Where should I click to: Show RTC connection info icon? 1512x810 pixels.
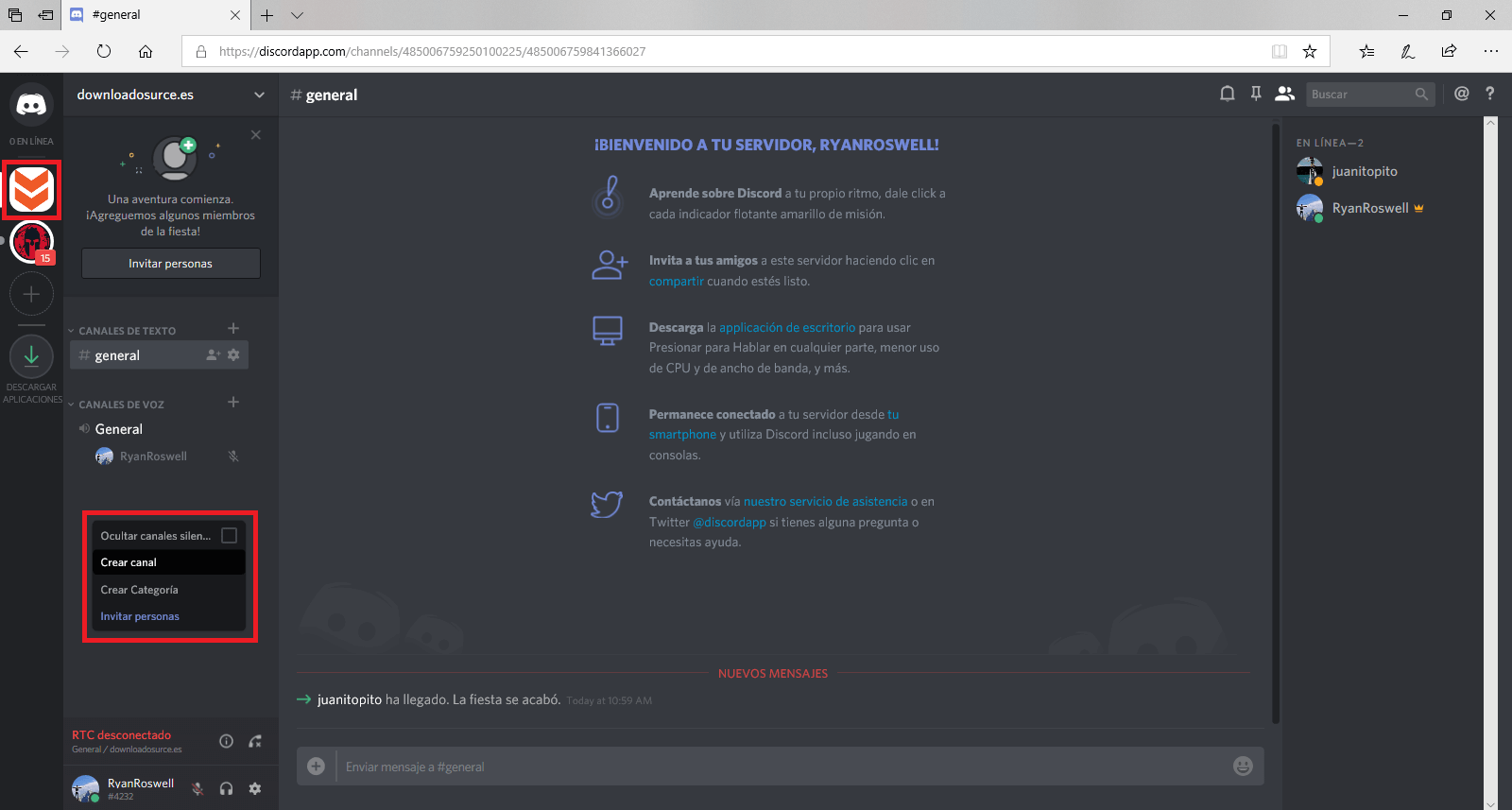(226, 741)
